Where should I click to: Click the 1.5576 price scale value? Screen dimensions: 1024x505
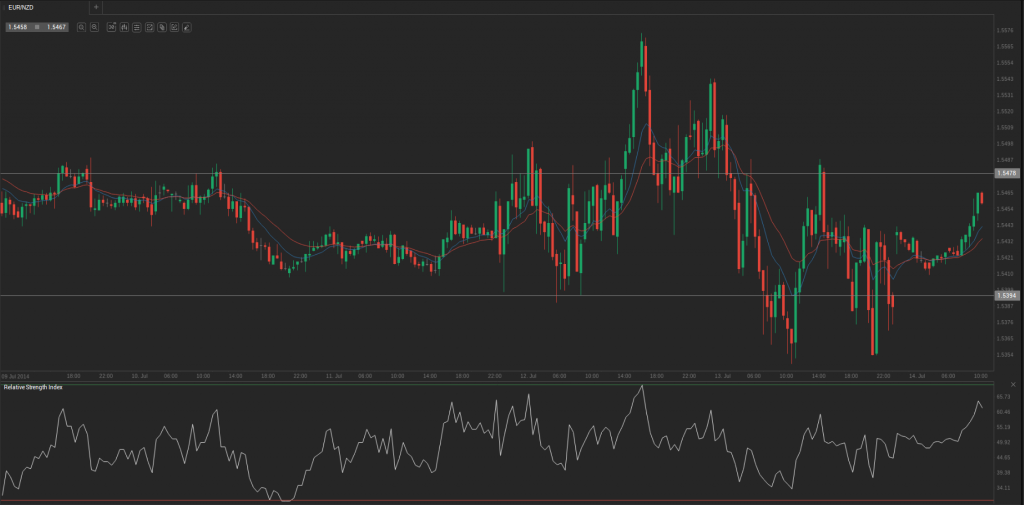click(1004, 30)
